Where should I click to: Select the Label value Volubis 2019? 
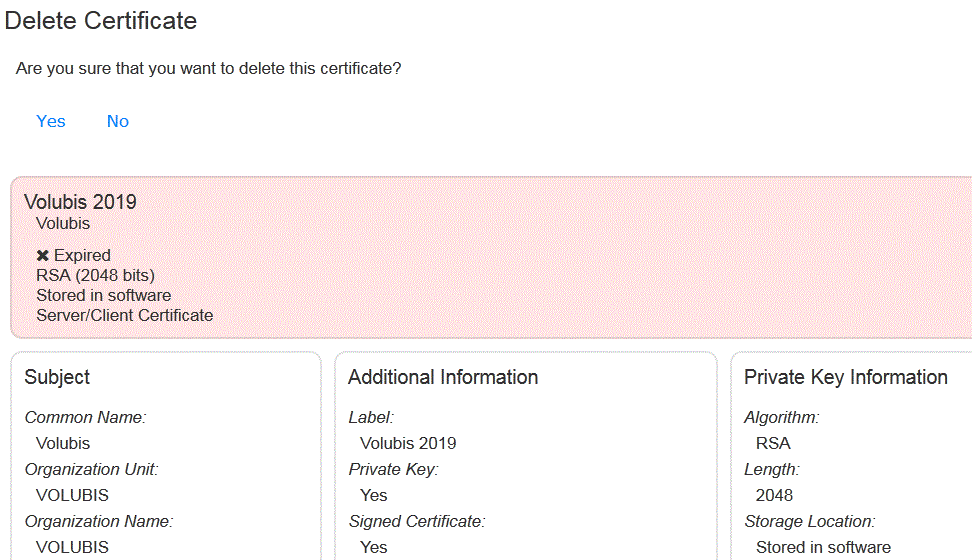point(408,443)
